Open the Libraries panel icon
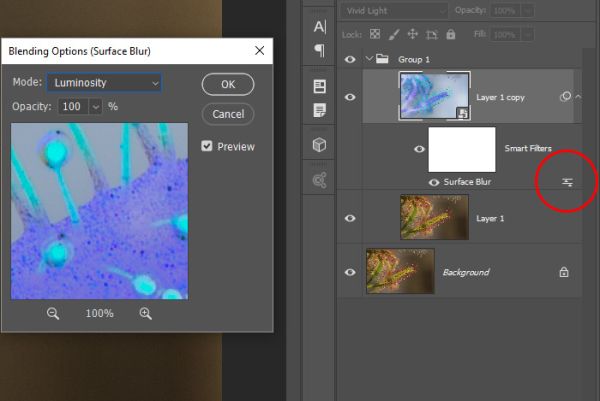 tap(320, 180)
